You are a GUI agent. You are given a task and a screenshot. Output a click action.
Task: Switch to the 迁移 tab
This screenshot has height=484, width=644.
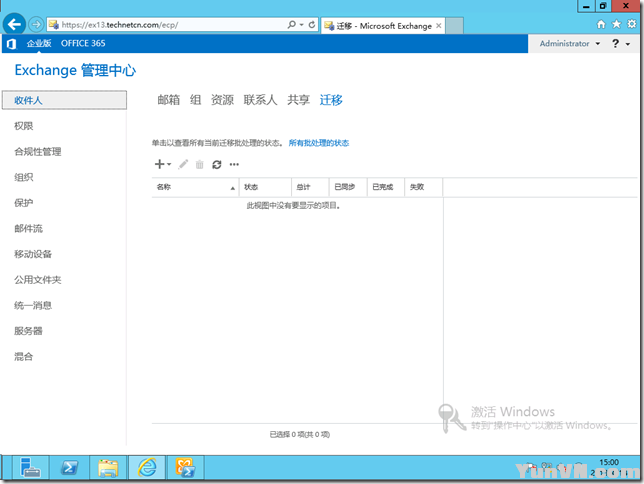tap(331, 100)
